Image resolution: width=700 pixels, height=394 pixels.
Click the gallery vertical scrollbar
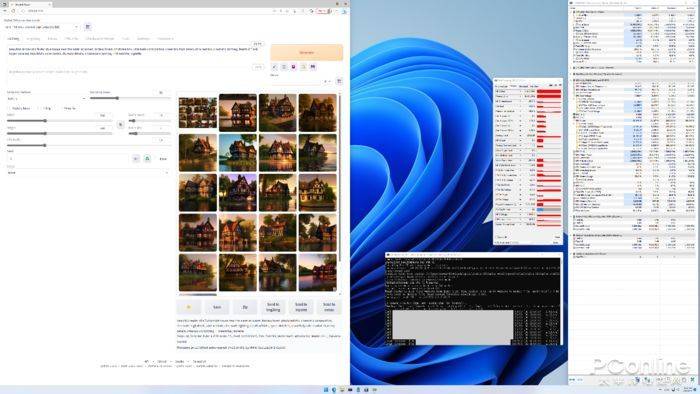(x=339, y=178)
